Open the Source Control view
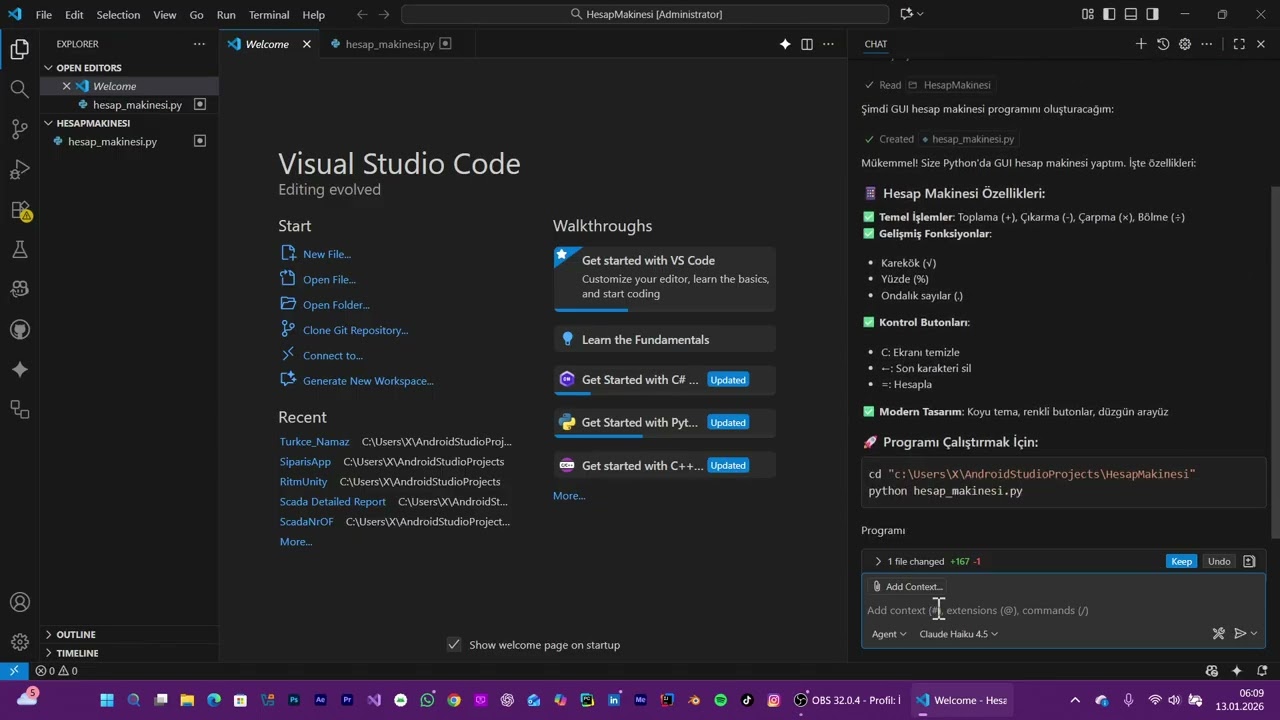This screenshot has width=1280, height=720. [x=19, y=129]
